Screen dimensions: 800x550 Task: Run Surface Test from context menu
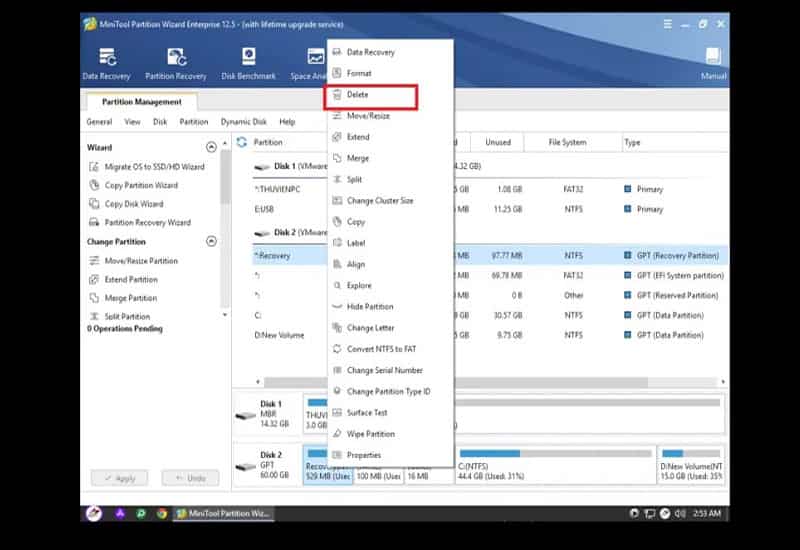click(390, 413)
